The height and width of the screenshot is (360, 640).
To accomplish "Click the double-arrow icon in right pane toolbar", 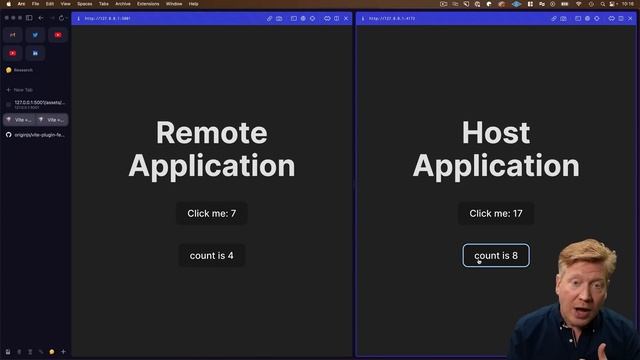I will coord(611,18).
